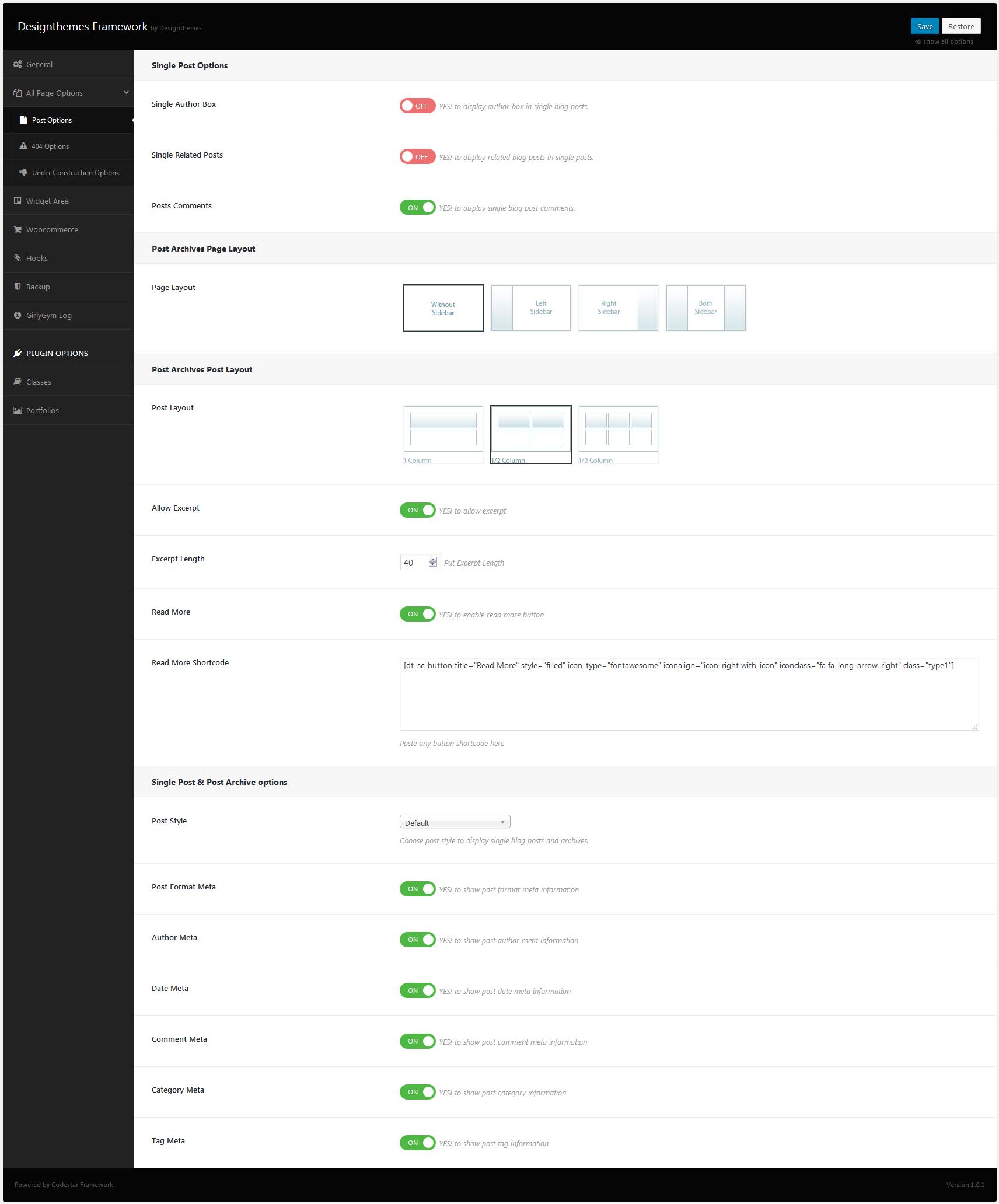Open the Classes plugin options
Viewport: 999px width, 1204px height.
[x=68, y=382]
